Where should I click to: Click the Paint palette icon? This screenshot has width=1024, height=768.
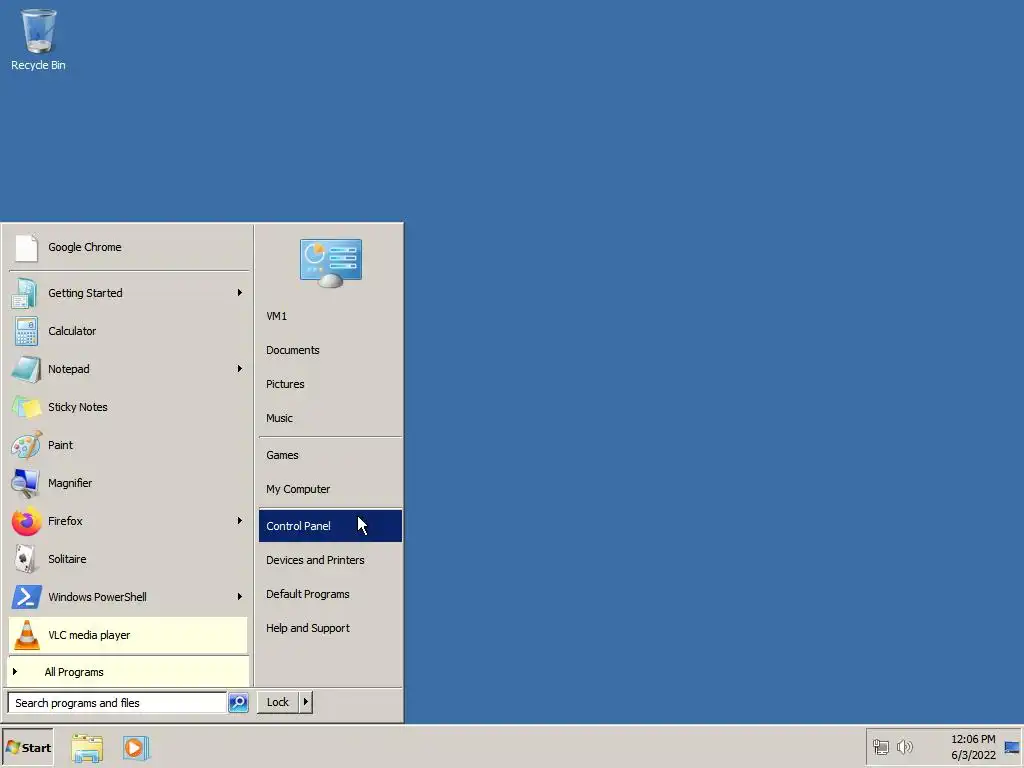[26, 445]
